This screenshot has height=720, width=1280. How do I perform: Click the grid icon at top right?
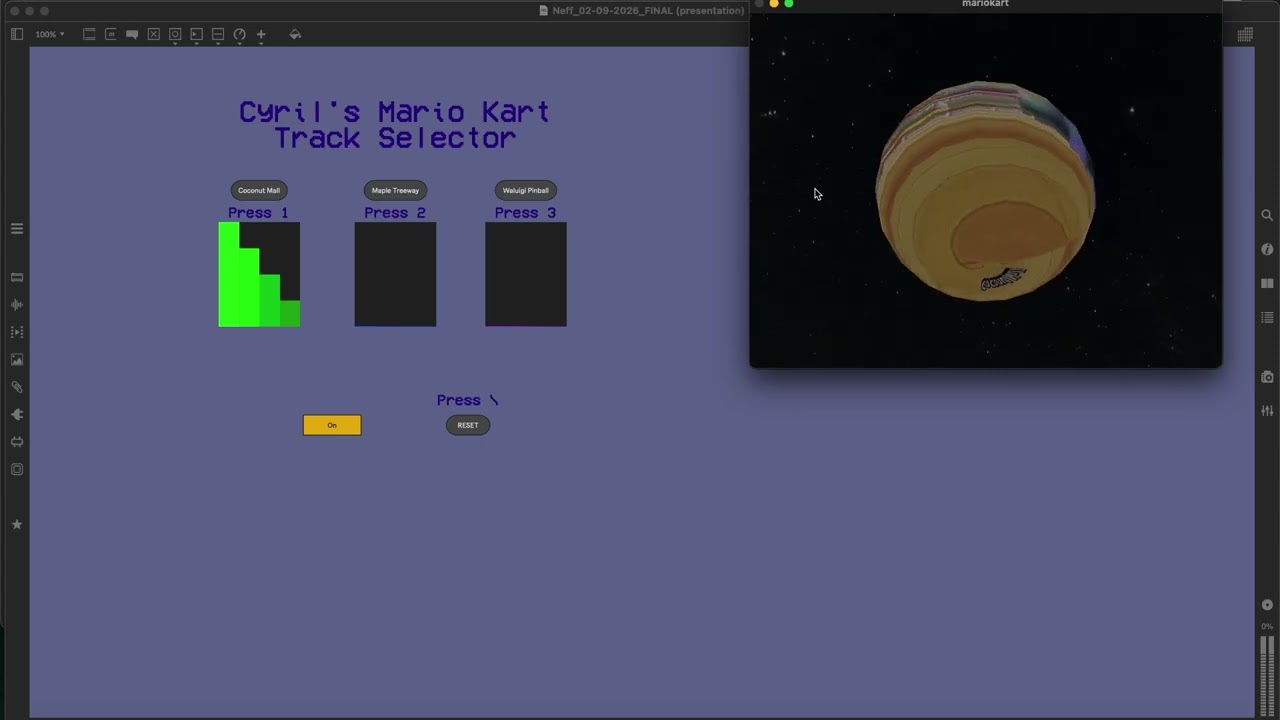(x=1245, y=34)
